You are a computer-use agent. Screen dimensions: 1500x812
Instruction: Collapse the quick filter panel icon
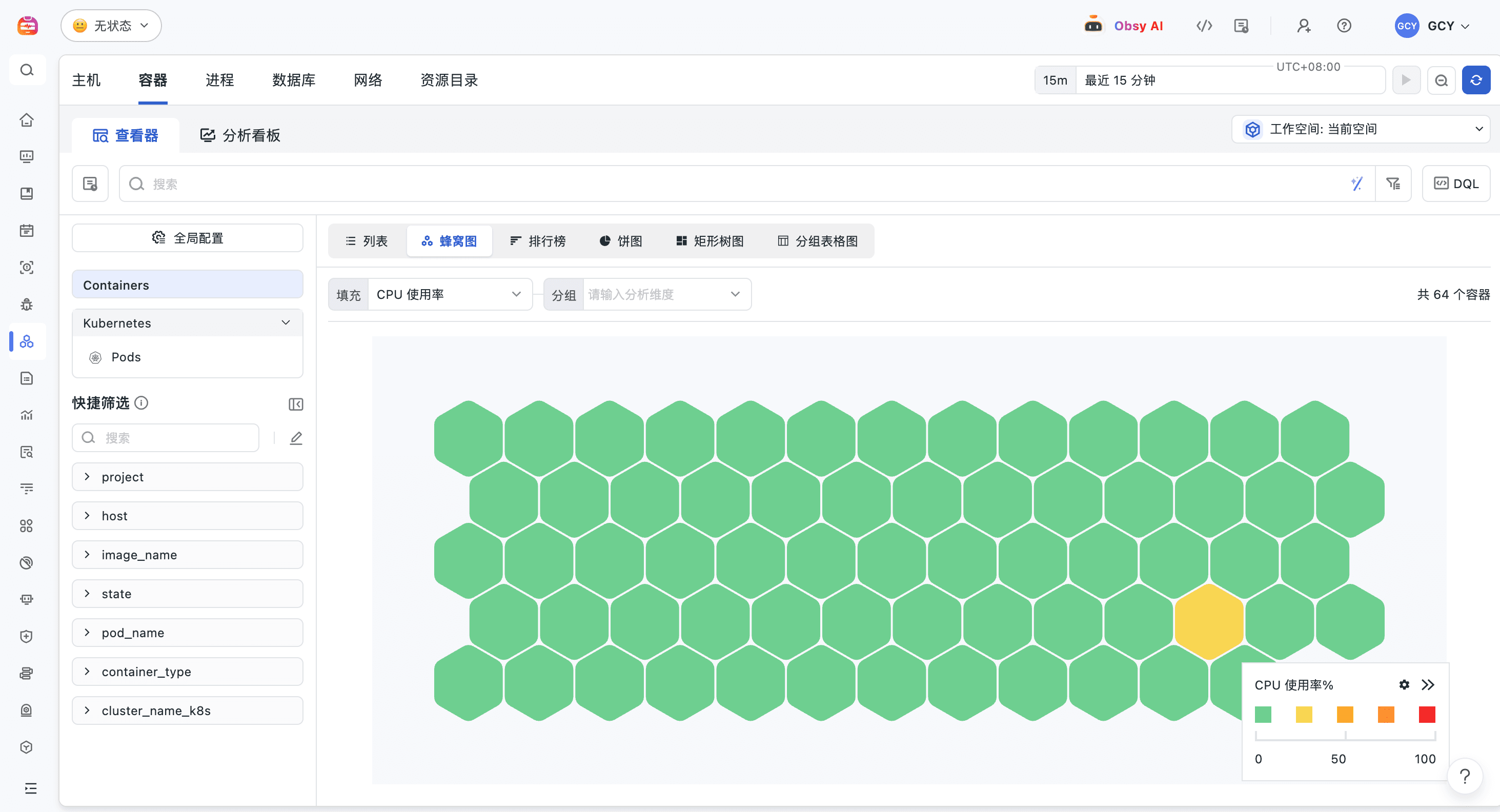click(296, 404)
